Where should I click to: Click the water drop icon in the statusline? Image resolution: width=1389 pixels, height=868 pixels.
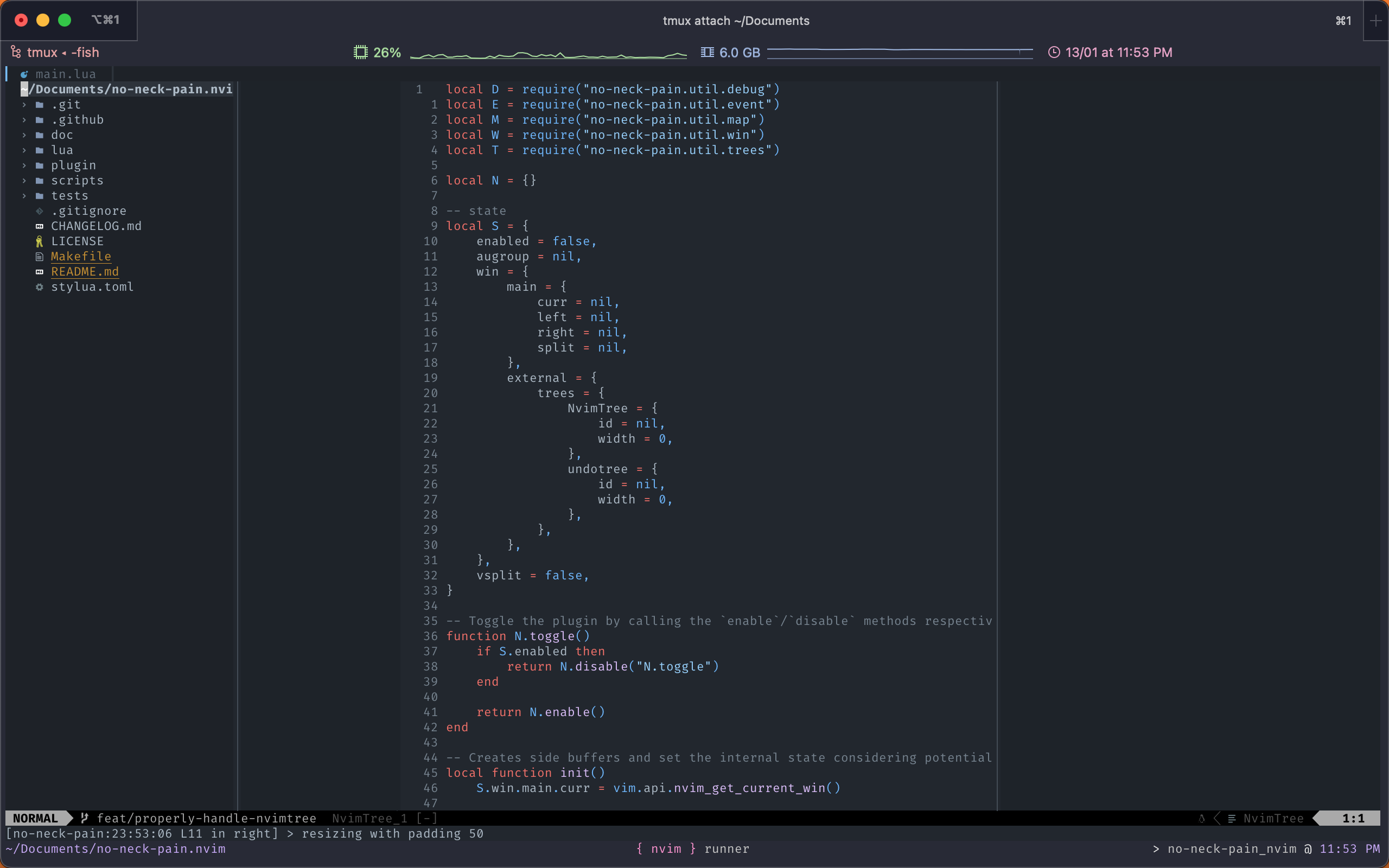pyautogui.click(x=1202, y=818)
